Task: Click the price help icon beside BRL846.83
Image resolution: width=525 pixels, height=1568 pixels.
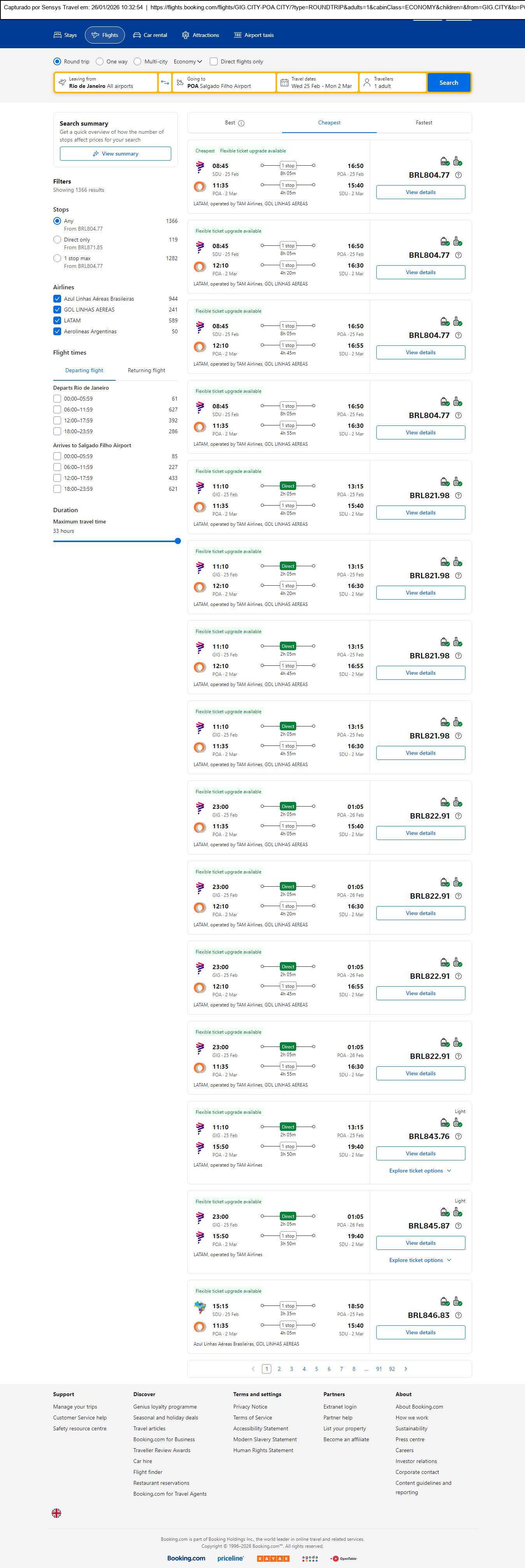Action: pos(458,1315)
